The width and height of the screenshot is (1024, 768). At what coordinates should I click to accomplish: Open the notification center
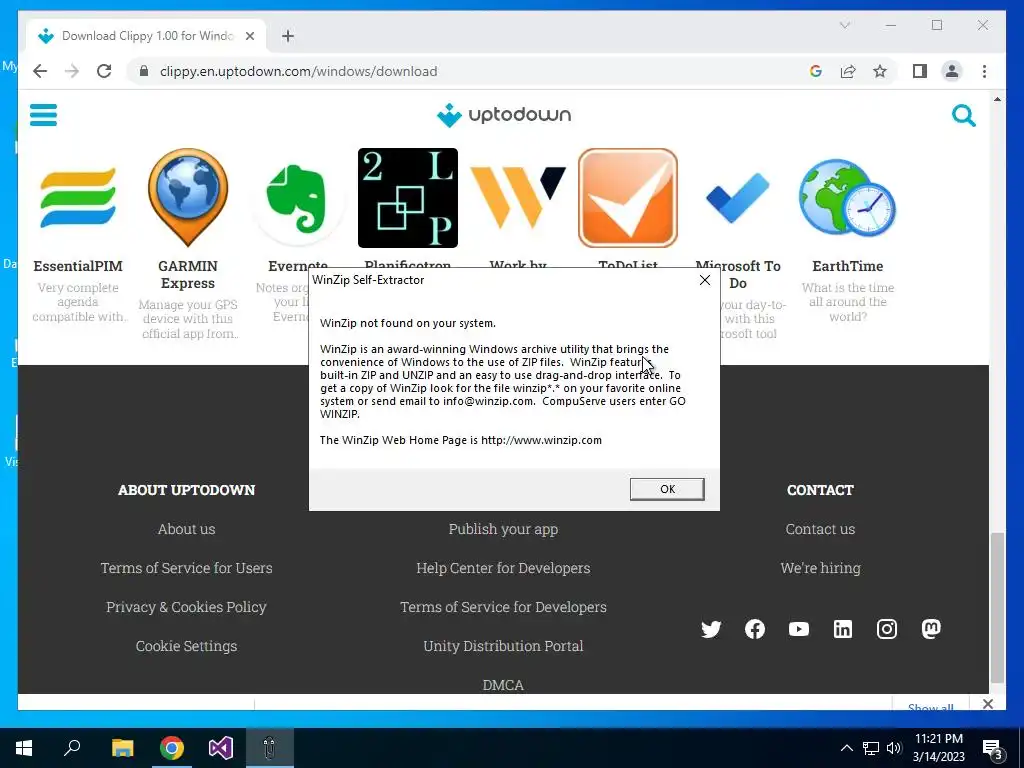click(993, 749)
